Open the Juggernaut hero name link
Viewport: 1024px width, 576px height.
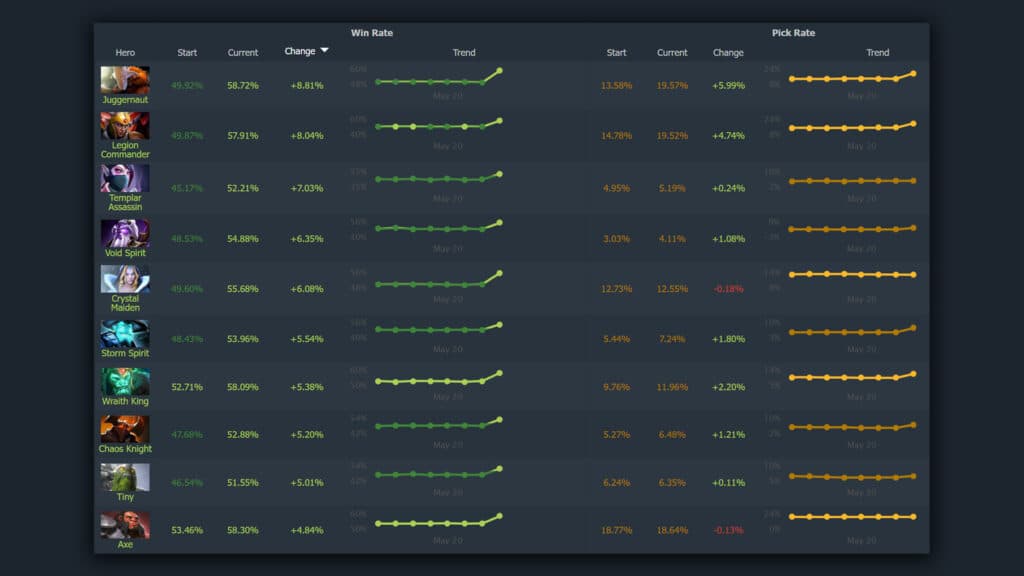(124, 99)
